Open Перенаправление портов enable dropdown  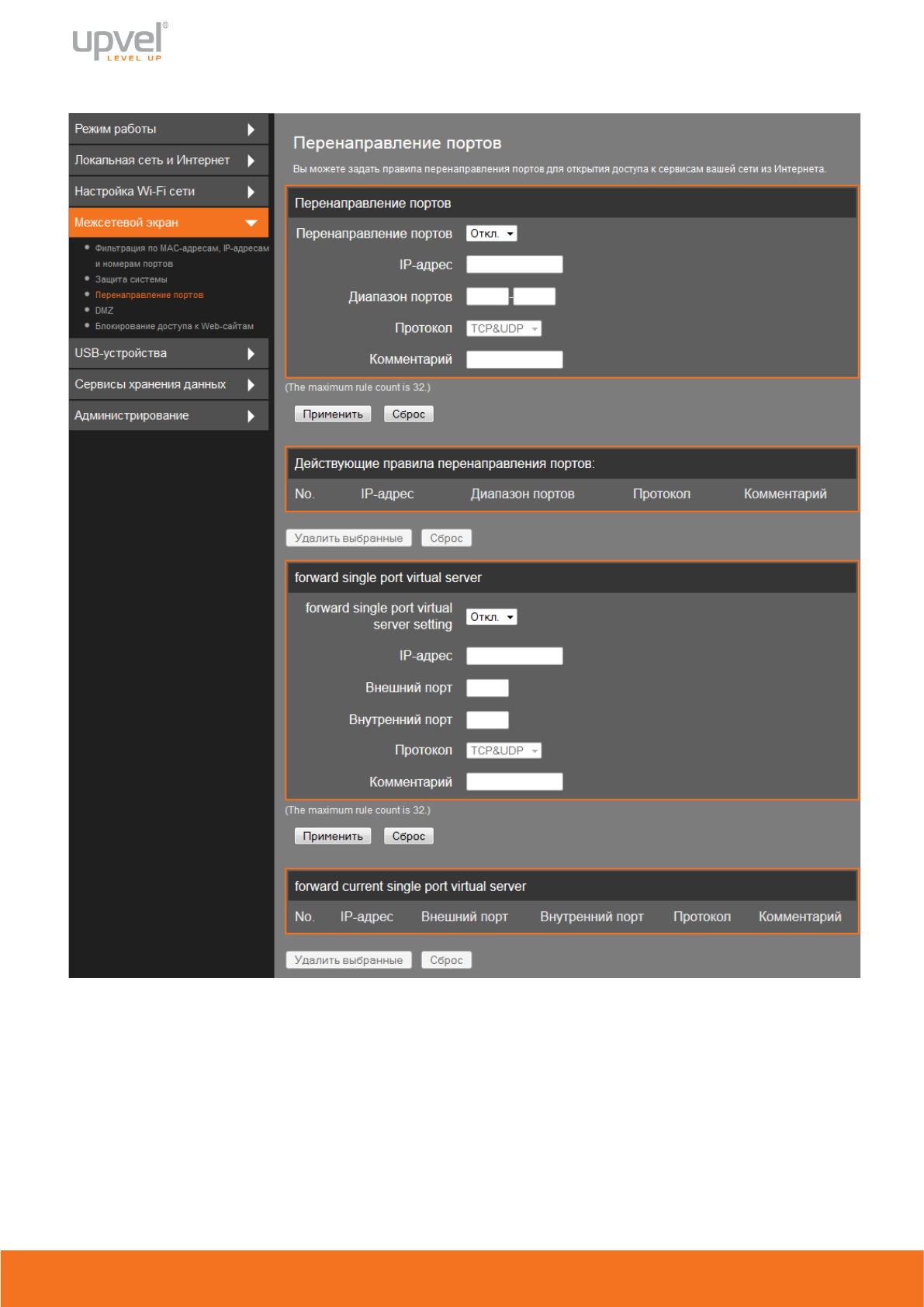coord(491,234)
